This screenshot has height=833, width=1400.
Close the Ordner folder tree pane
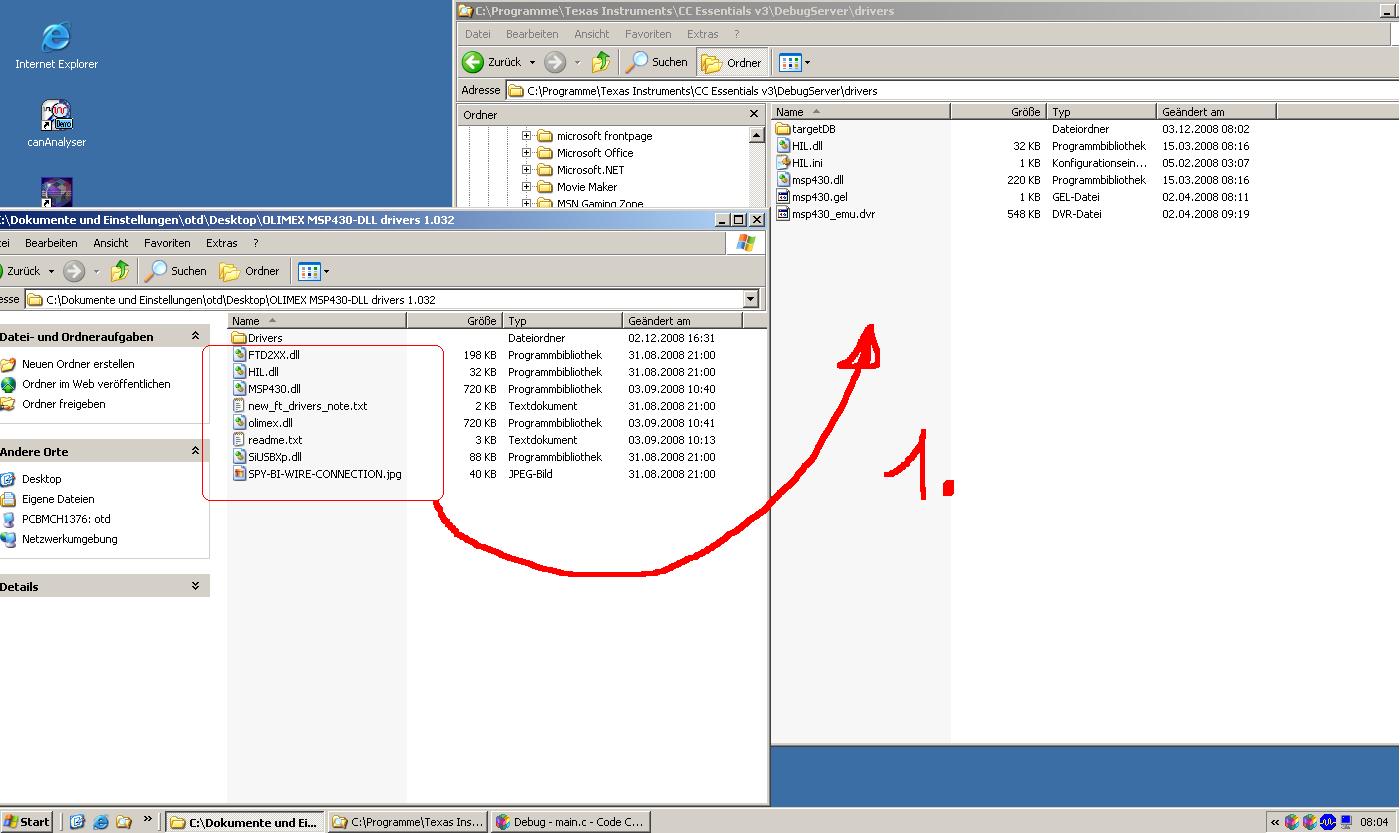(754, 114)
